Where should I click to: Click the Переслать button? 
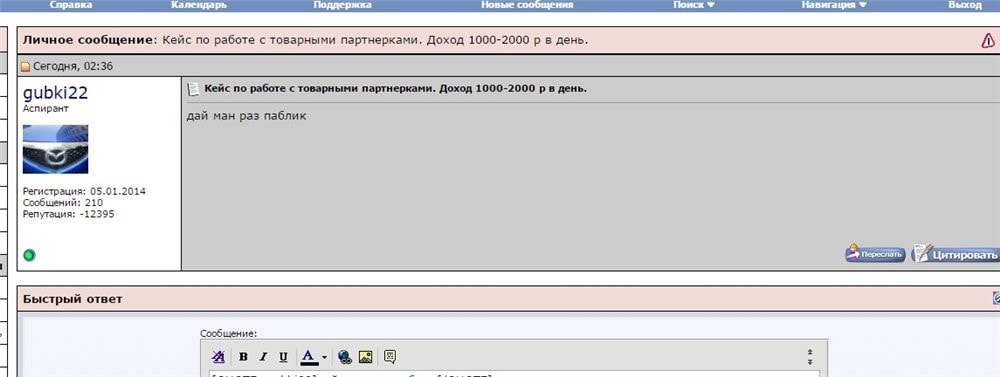click(x=876, y=254)
